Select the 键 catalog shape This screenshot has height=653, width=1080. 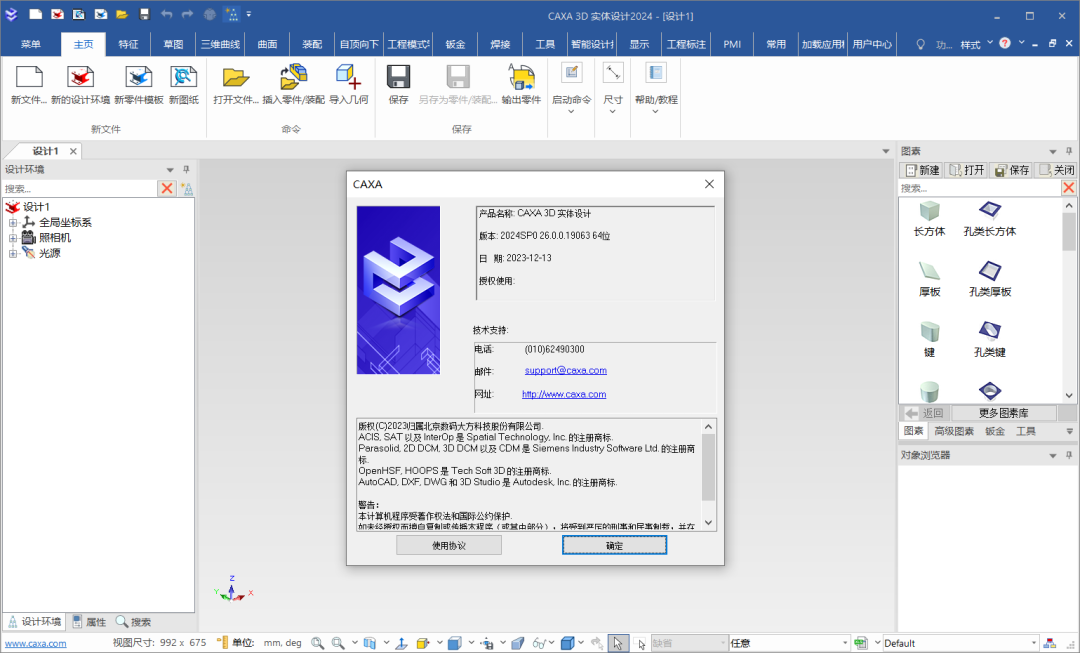click(x=929, y=340)
